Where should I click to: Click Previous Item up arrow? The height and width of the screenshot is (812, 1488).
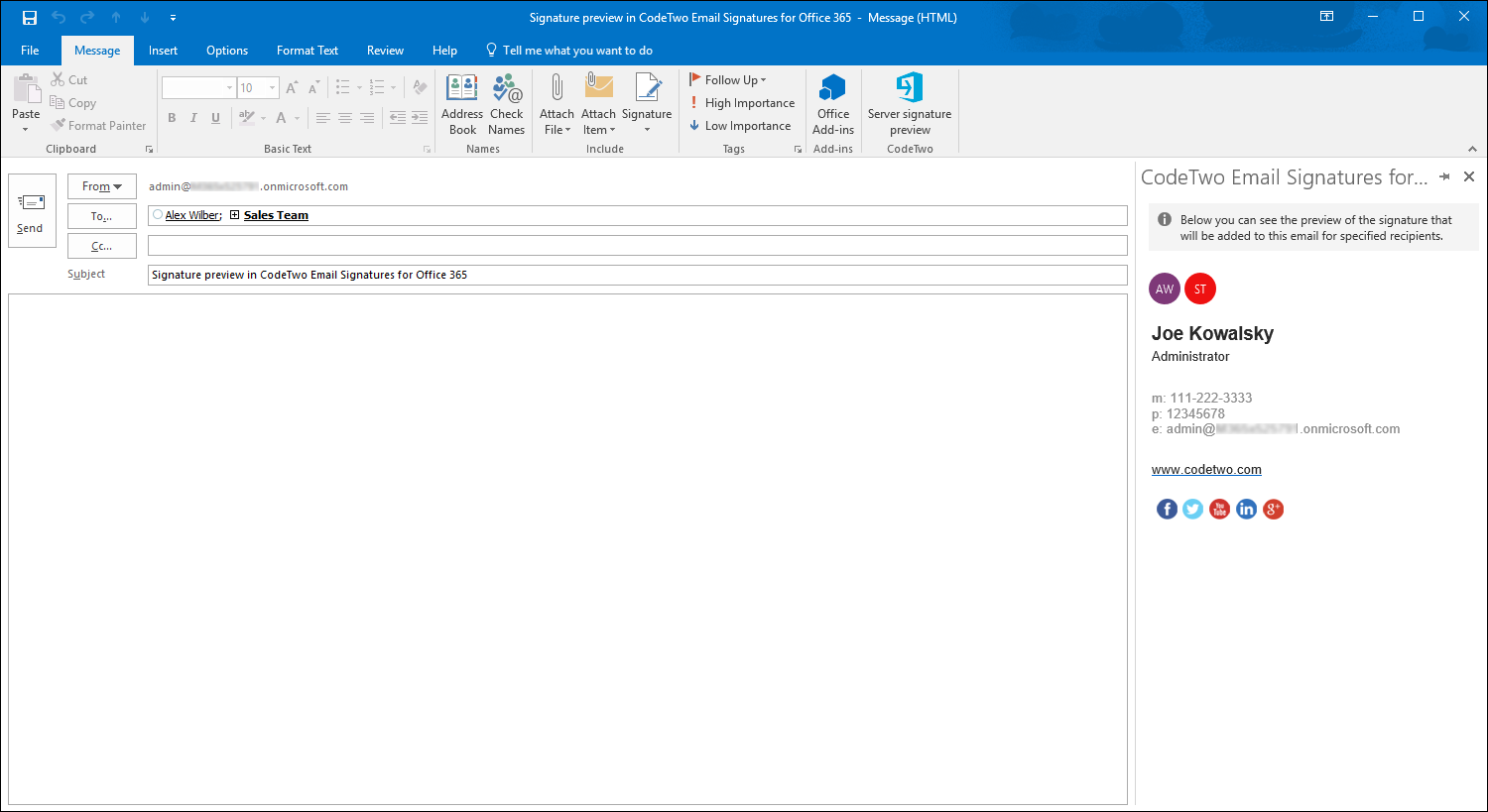116,18
